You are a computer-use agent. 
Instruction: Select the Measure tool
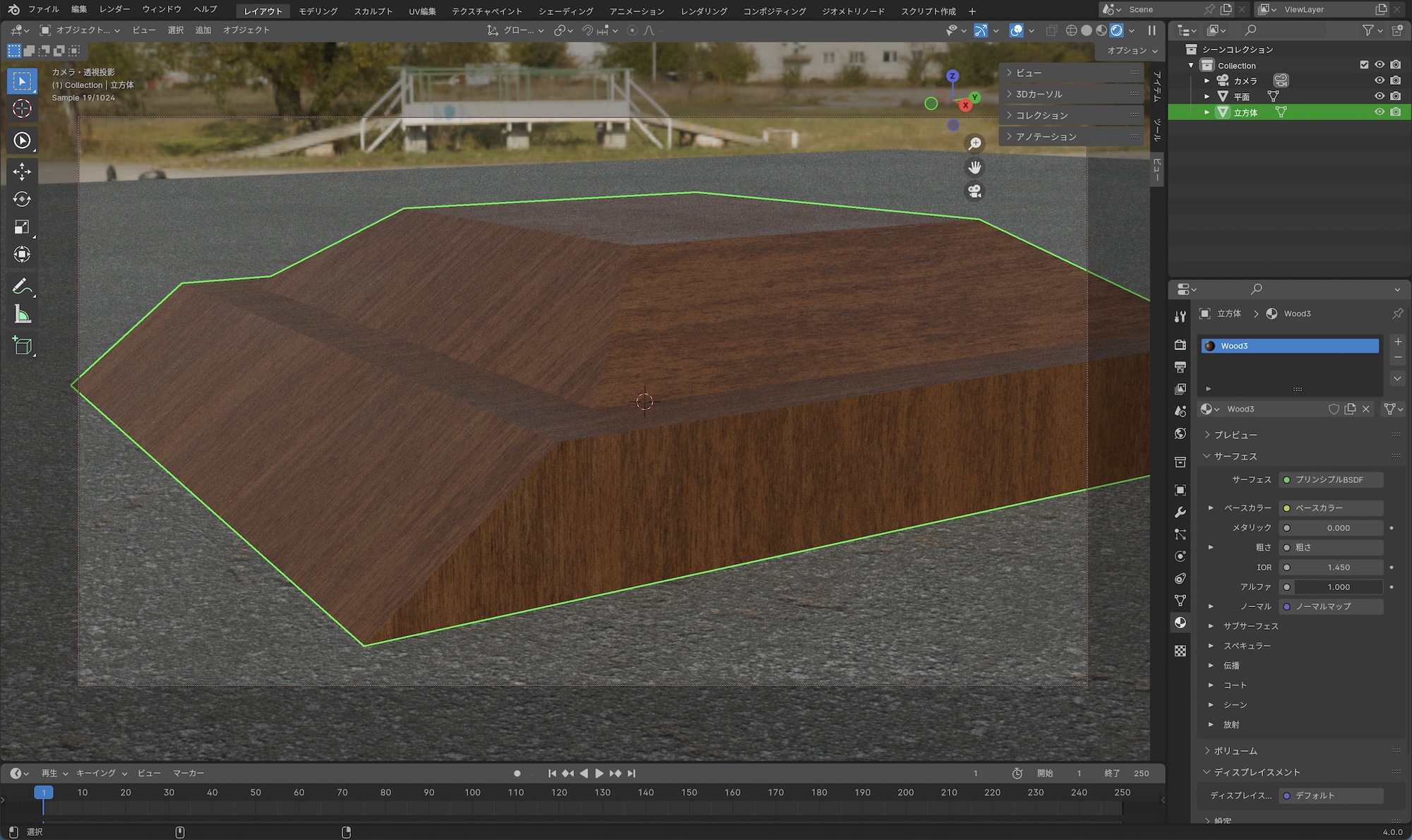tap(22, 314)
